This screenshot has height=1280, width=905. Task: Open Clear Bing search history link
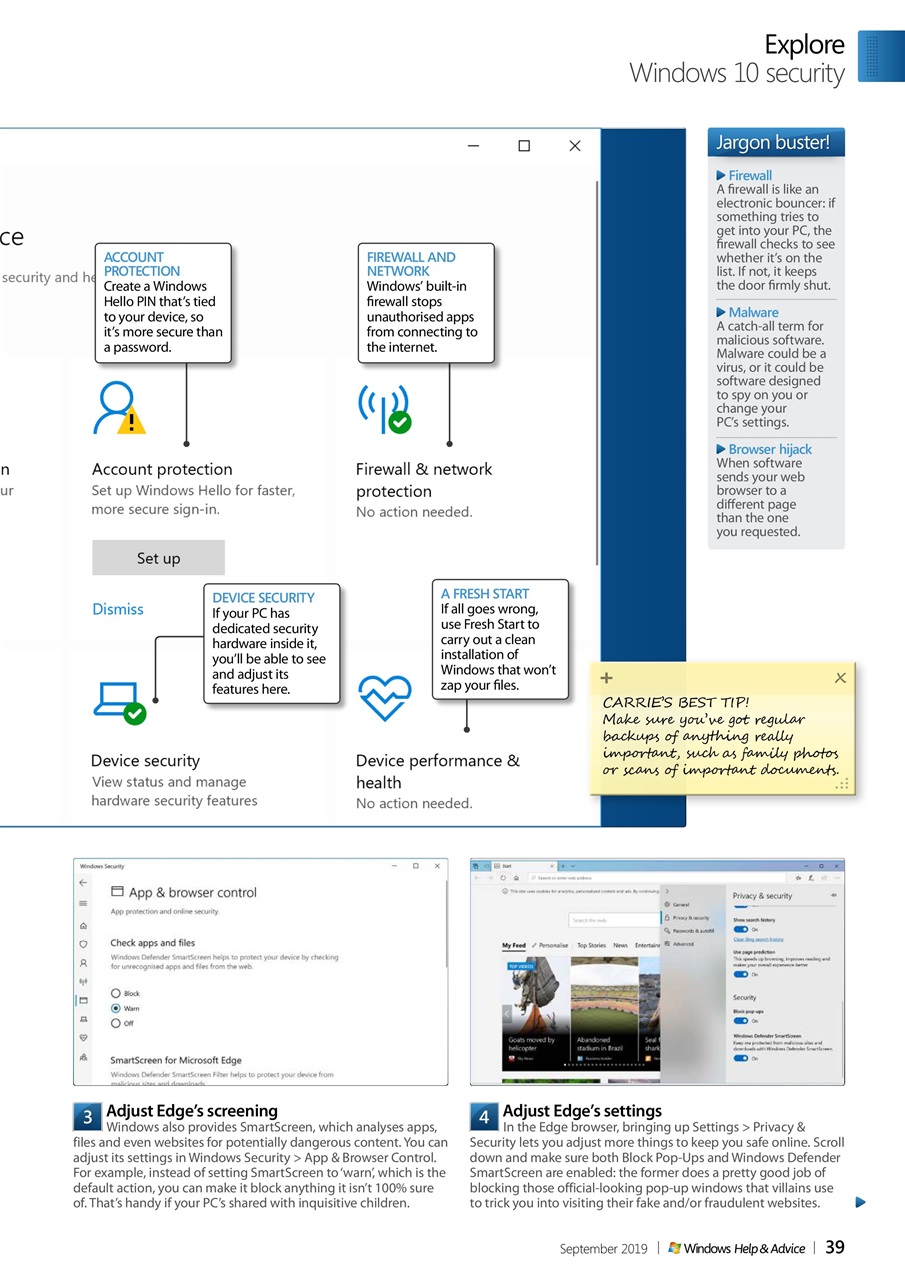(x=759, y=938)
